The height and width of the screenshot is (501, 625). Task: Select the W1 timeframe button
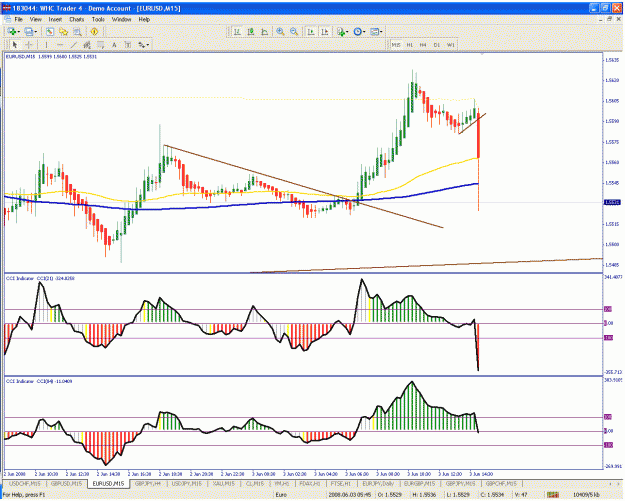click(450, 45)
